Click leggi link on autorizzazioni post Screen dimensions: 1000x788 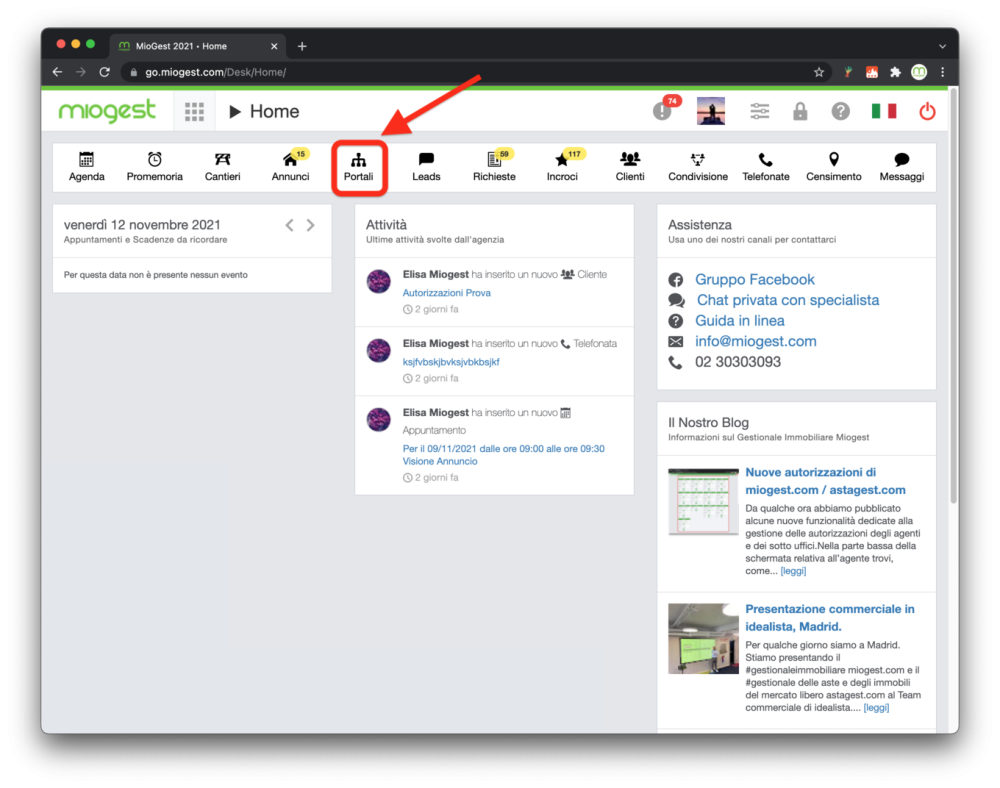point(793,571)
